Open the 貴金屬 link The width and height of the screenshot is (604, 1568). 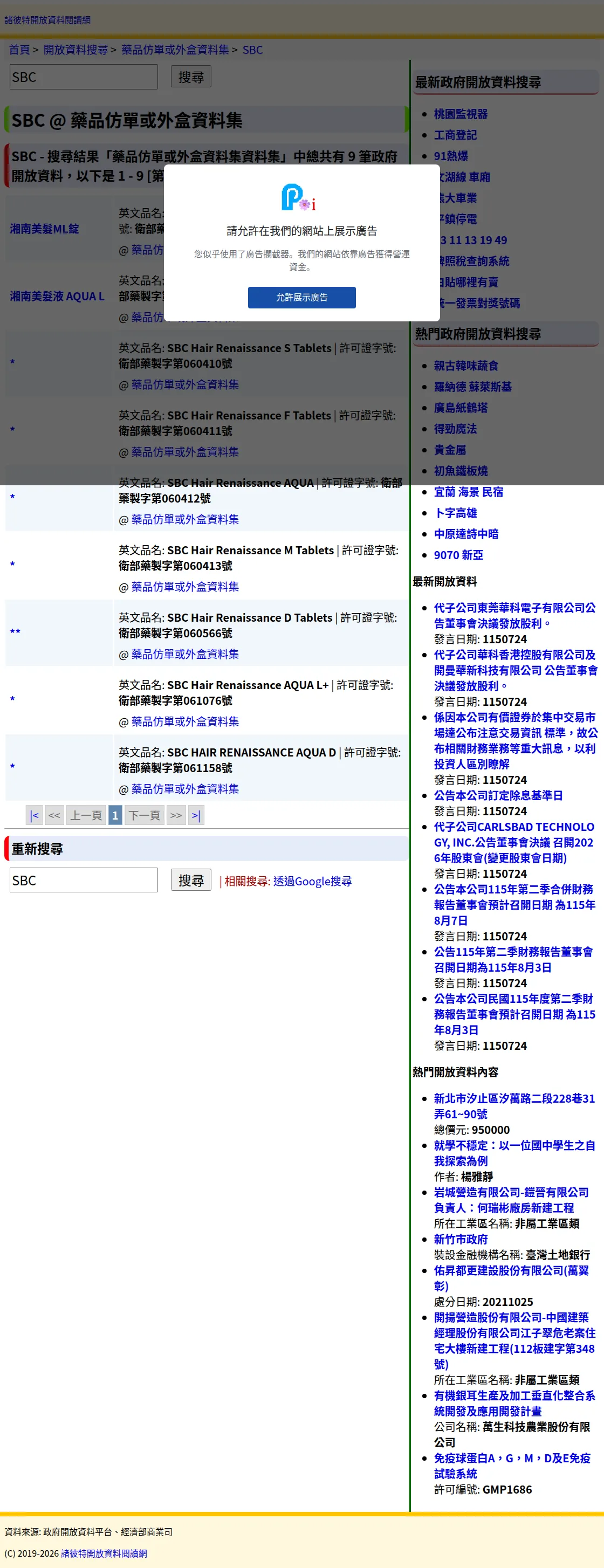[x=449, y=450]
